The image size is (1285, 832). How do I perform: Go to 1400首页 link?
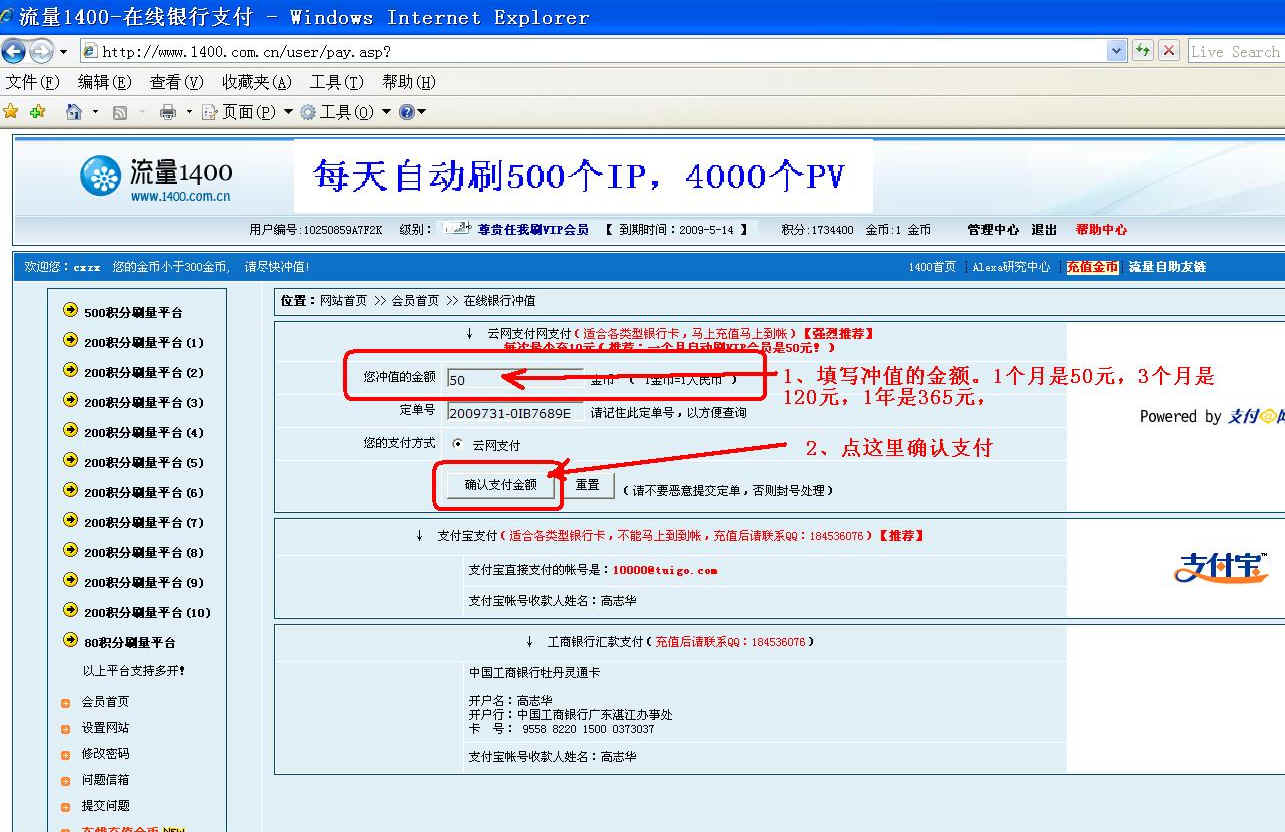tap(932, 267)
